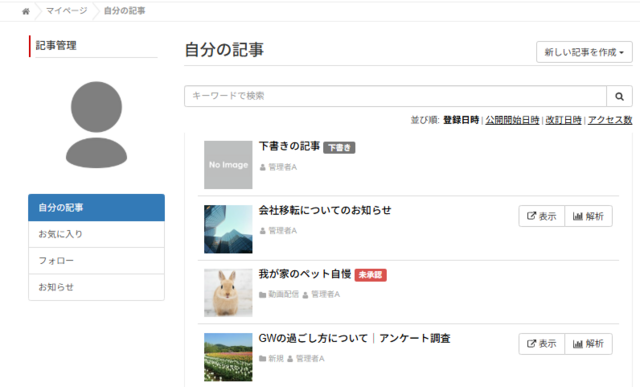Sort articles by 改訂日時
640x387 pixels.
tap(563, 120)
